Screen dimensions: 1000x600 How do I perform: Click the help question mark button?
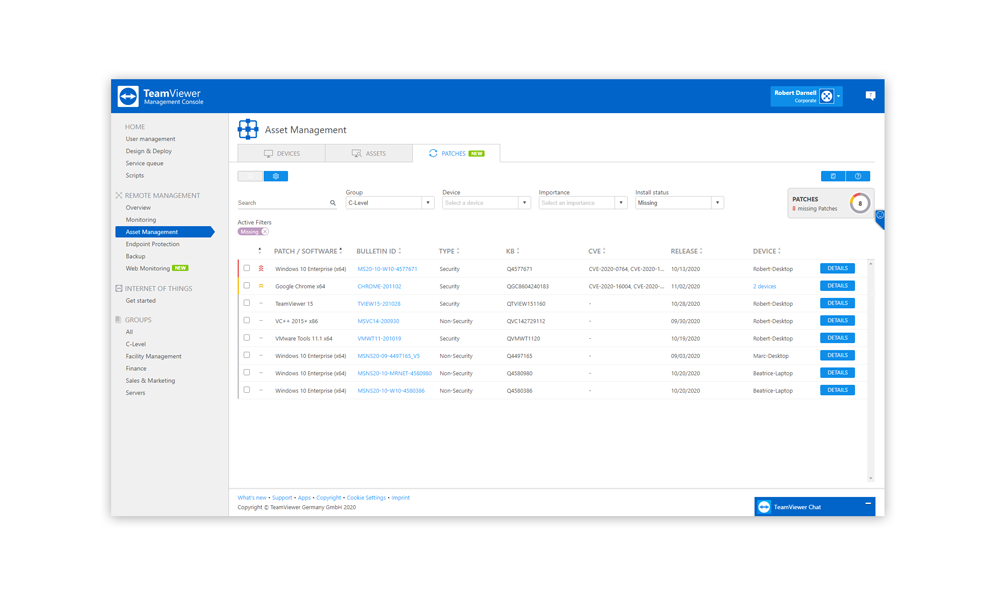pos(858,176)
